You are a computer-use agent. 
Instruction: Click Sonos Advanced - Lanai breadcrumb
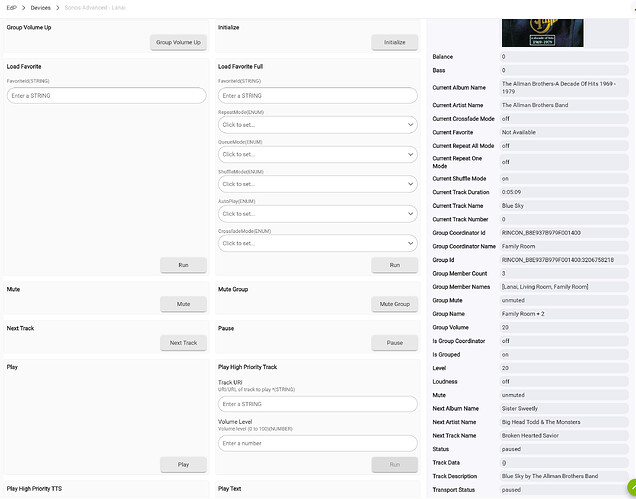[95, 8]
